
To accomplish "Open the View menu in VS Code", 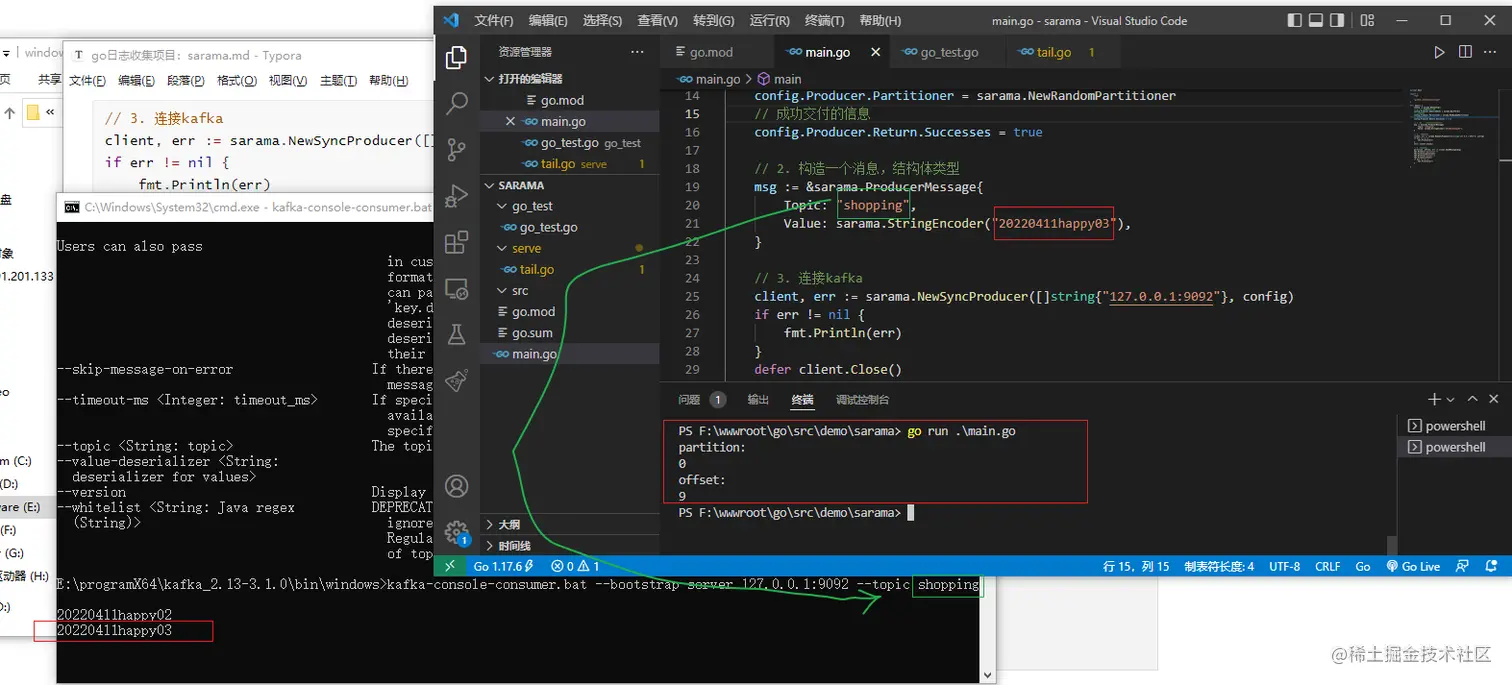I will (x=657, y=20).
